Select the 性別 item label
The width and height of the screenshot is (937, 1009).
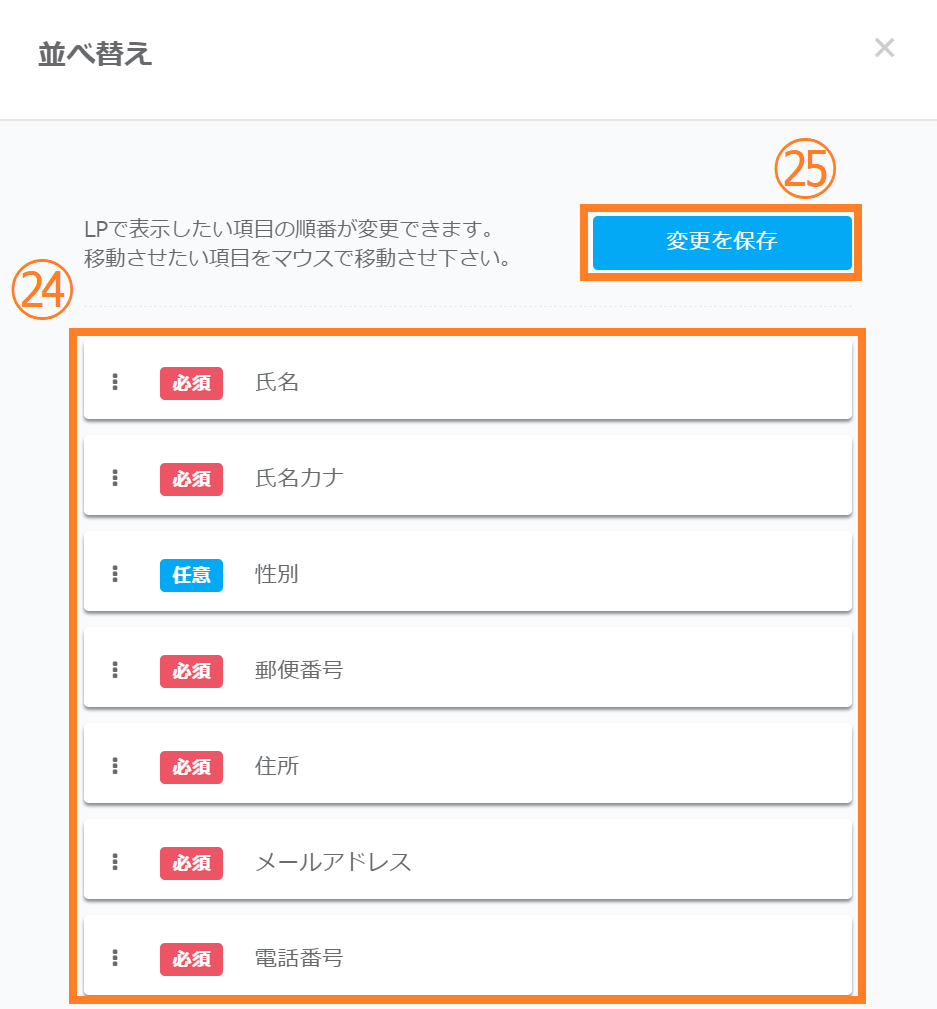click(277, 574)
